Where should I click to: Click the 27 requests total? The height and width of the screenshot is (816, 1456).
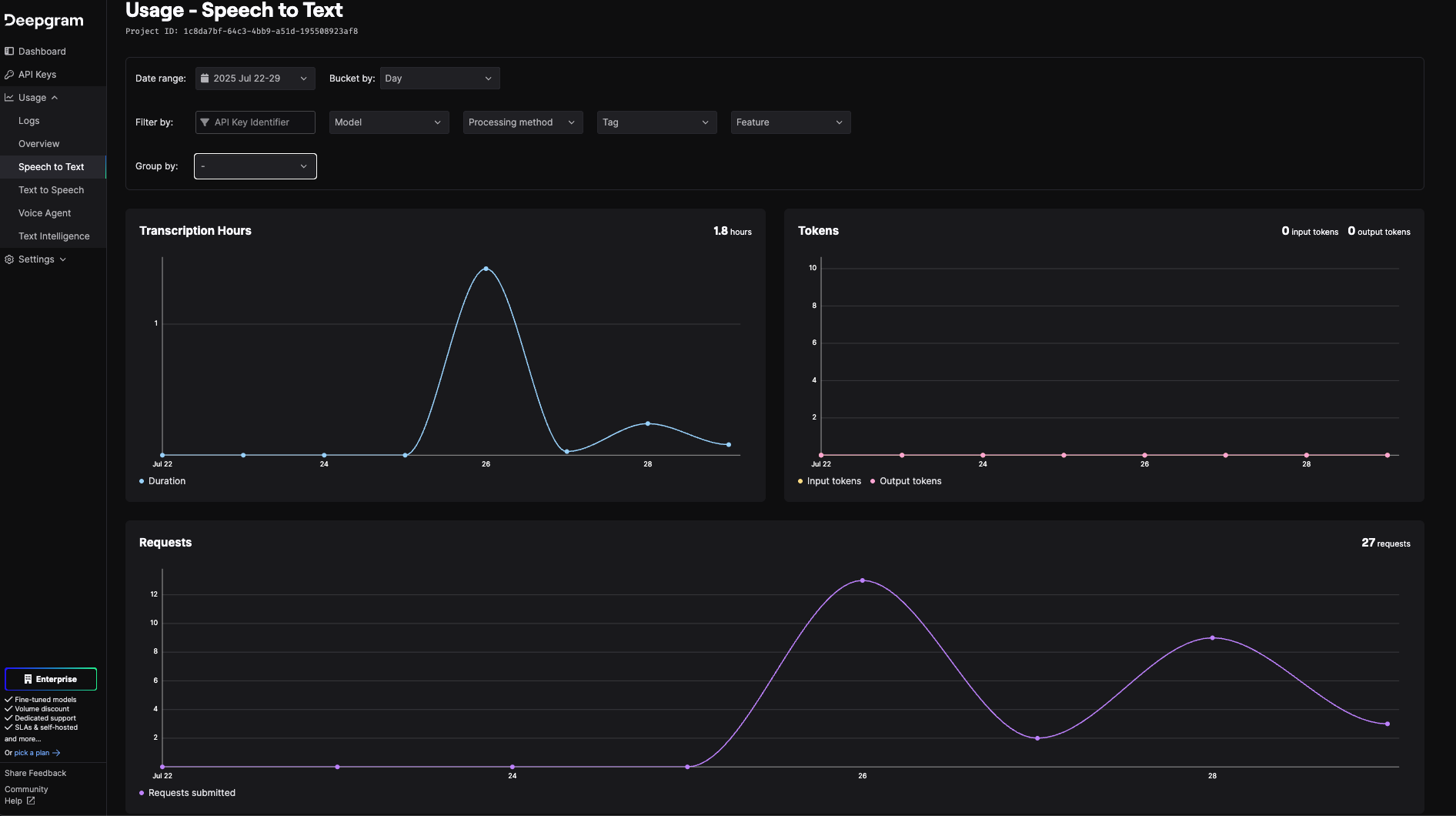pyautogui.click(x=1386, y=543)
